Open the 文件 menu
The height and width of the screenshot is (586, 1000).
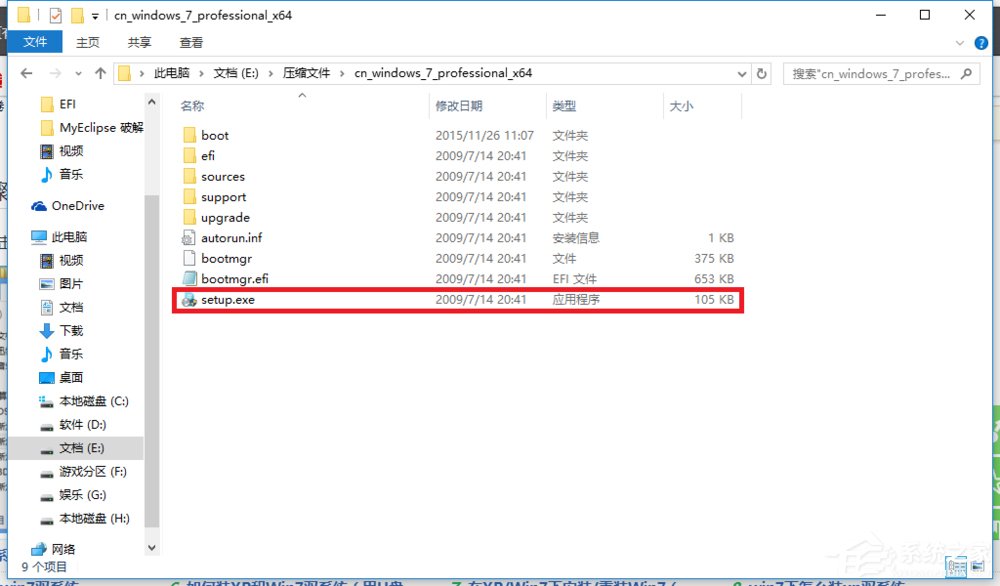pyautogui.click(x=36, y=42)
